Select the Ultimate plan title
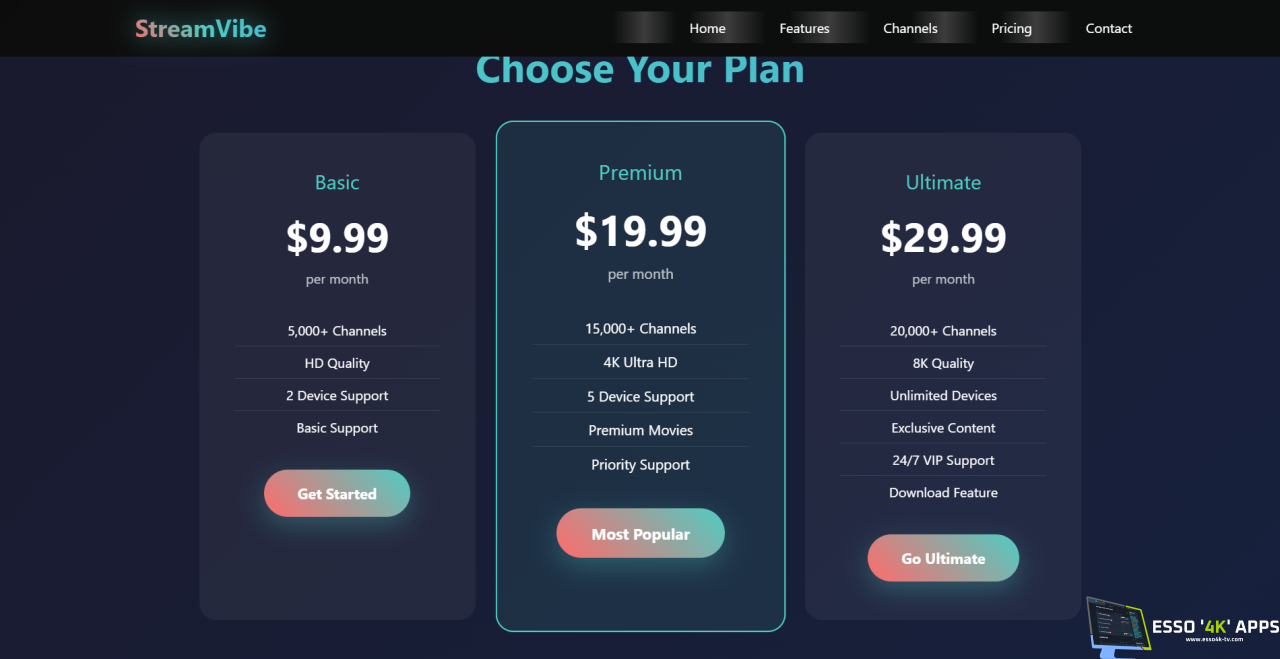Image resolution: width=1280 pixels, height=659 pixels. tap(943, 182)
